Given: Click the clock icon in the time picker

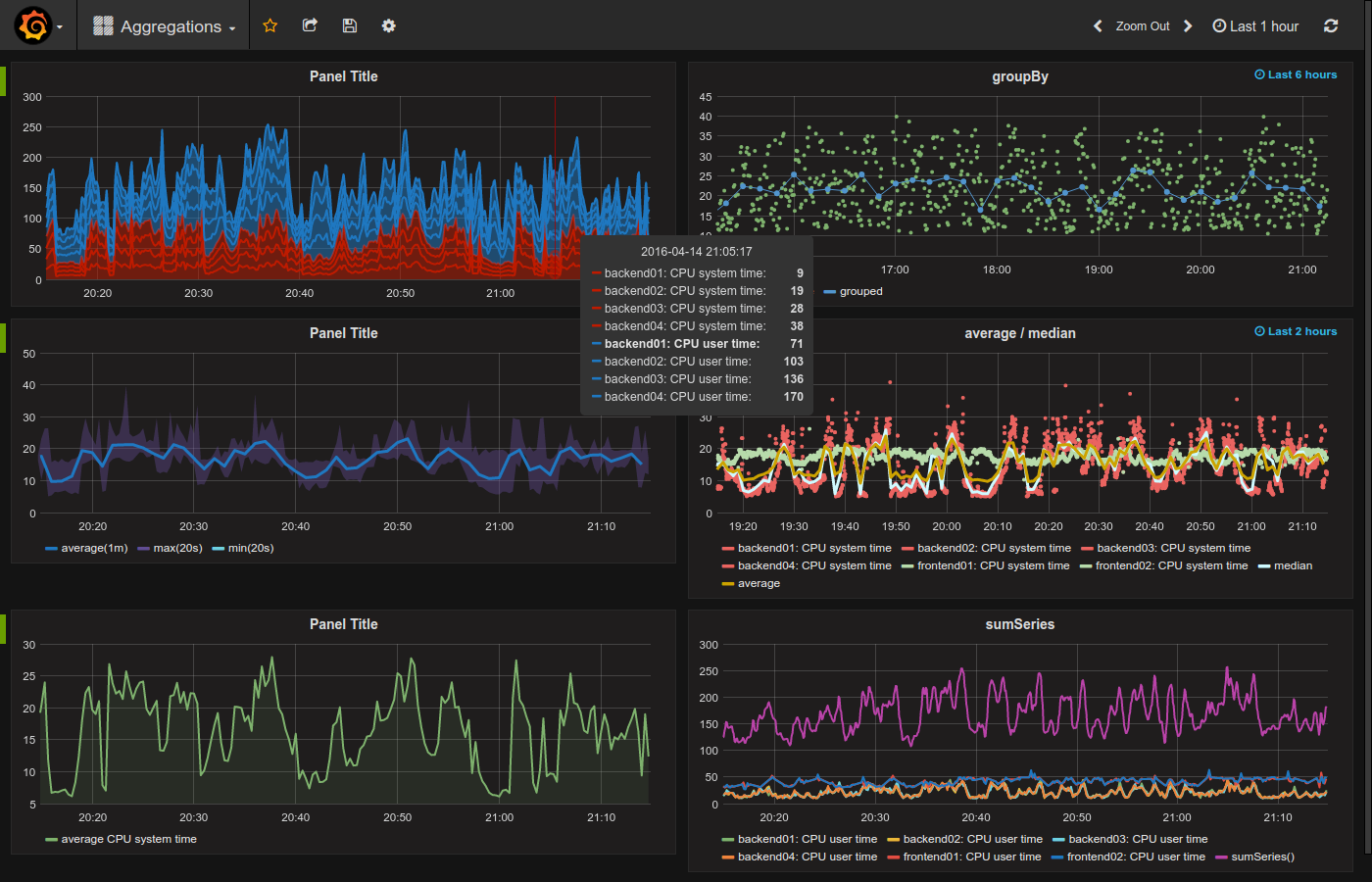Looking at the screenshot, I should [1218, 25].
